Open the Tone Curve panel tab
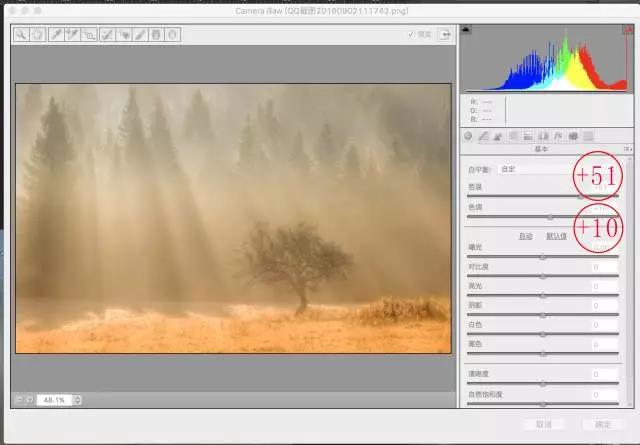The image size is (640, 445). coord(483,136)
